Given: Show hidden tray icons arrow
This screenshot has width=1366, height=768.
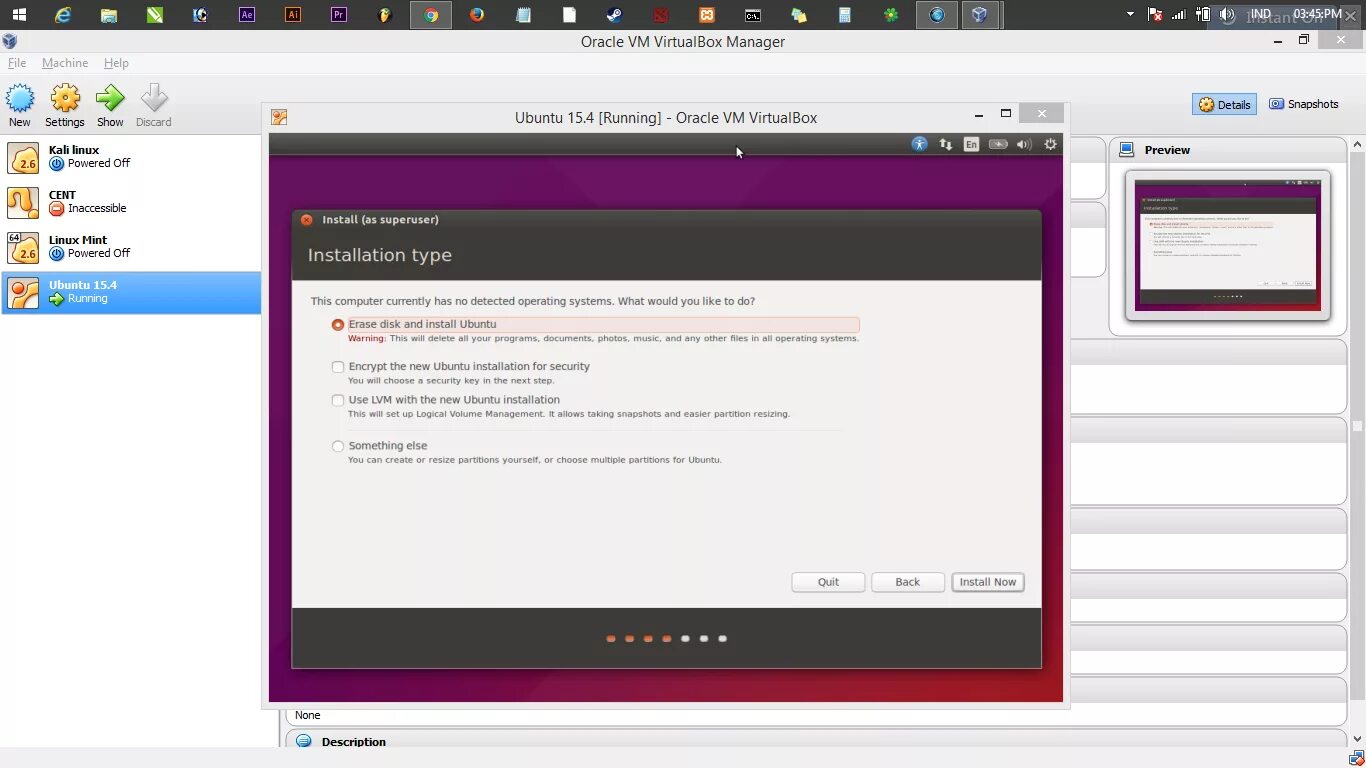Looking at the screenshot, I should [1131, 15].
